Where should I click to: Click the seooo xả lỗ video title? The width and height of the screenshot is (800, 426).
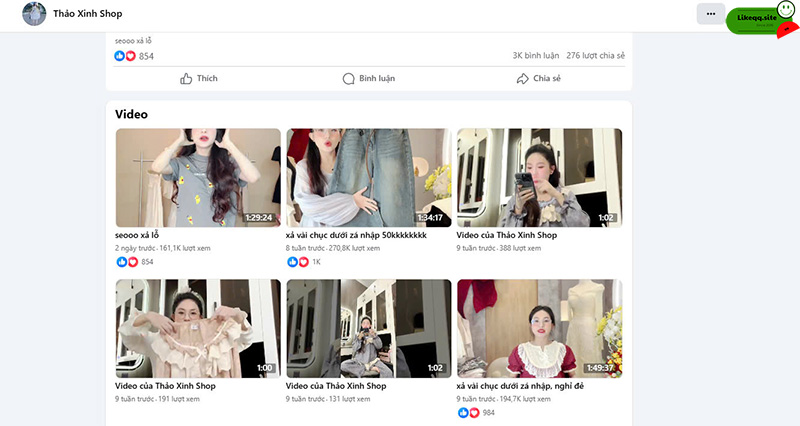coord(137,235)
